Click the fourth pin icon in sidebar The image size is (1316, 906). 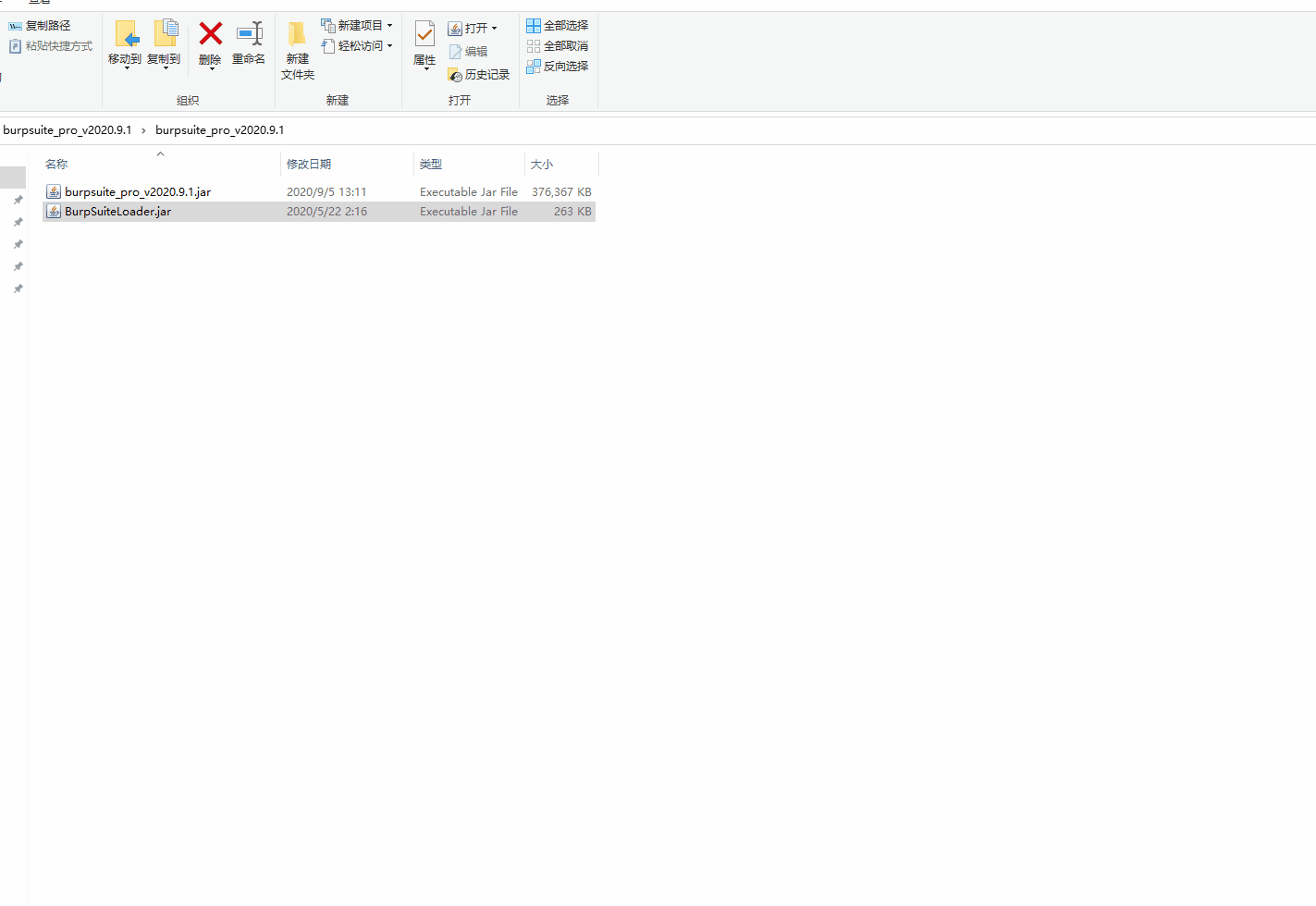click(x=18, y=266)
